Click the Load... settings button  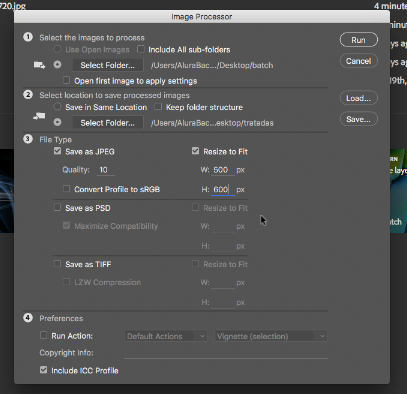pyautogui.click(x=359, y=98)
